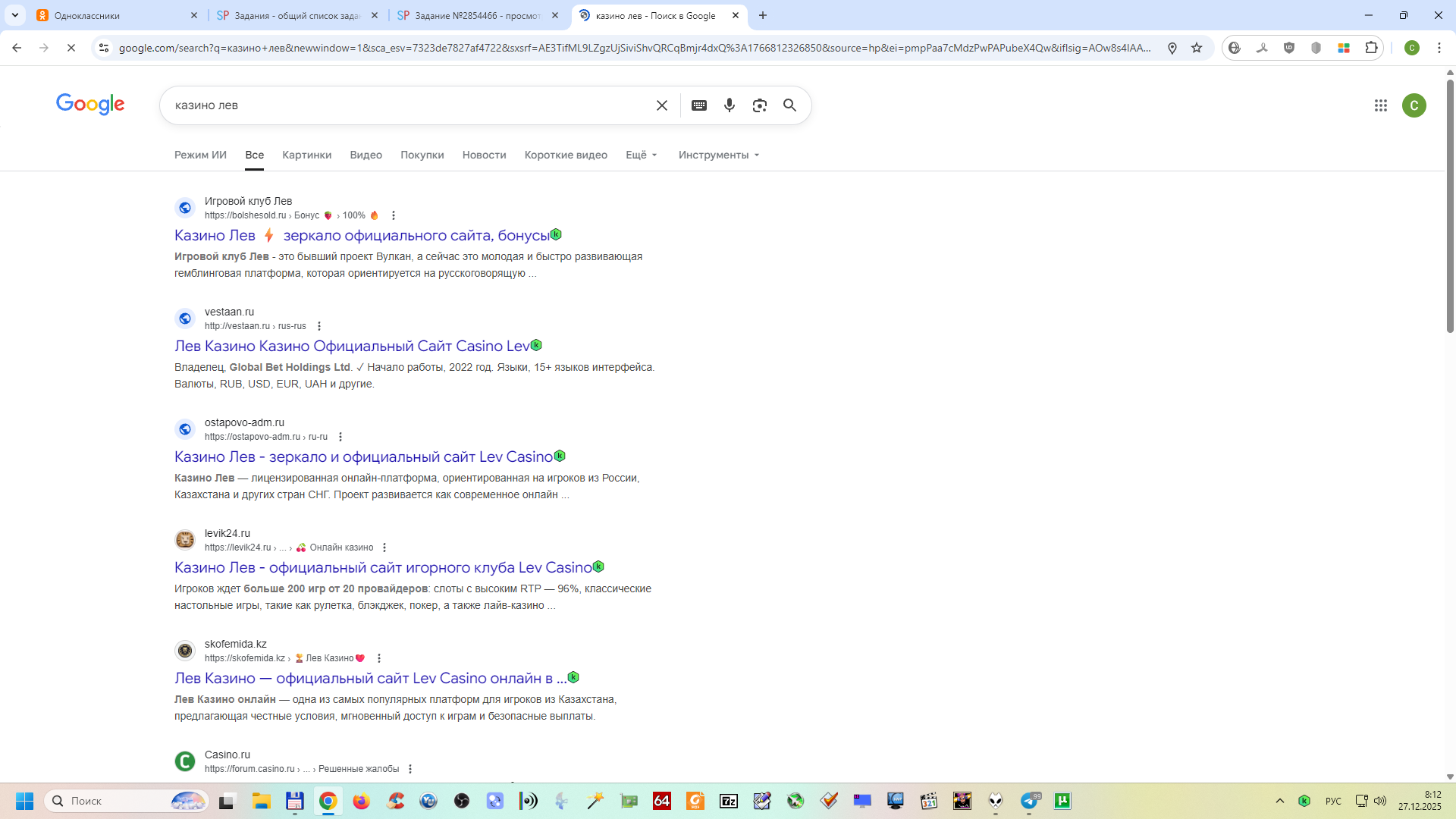Switch to the Картинки search tab
The height and width of the screenshot is (819, 1456).
click(x=306, y=155)
